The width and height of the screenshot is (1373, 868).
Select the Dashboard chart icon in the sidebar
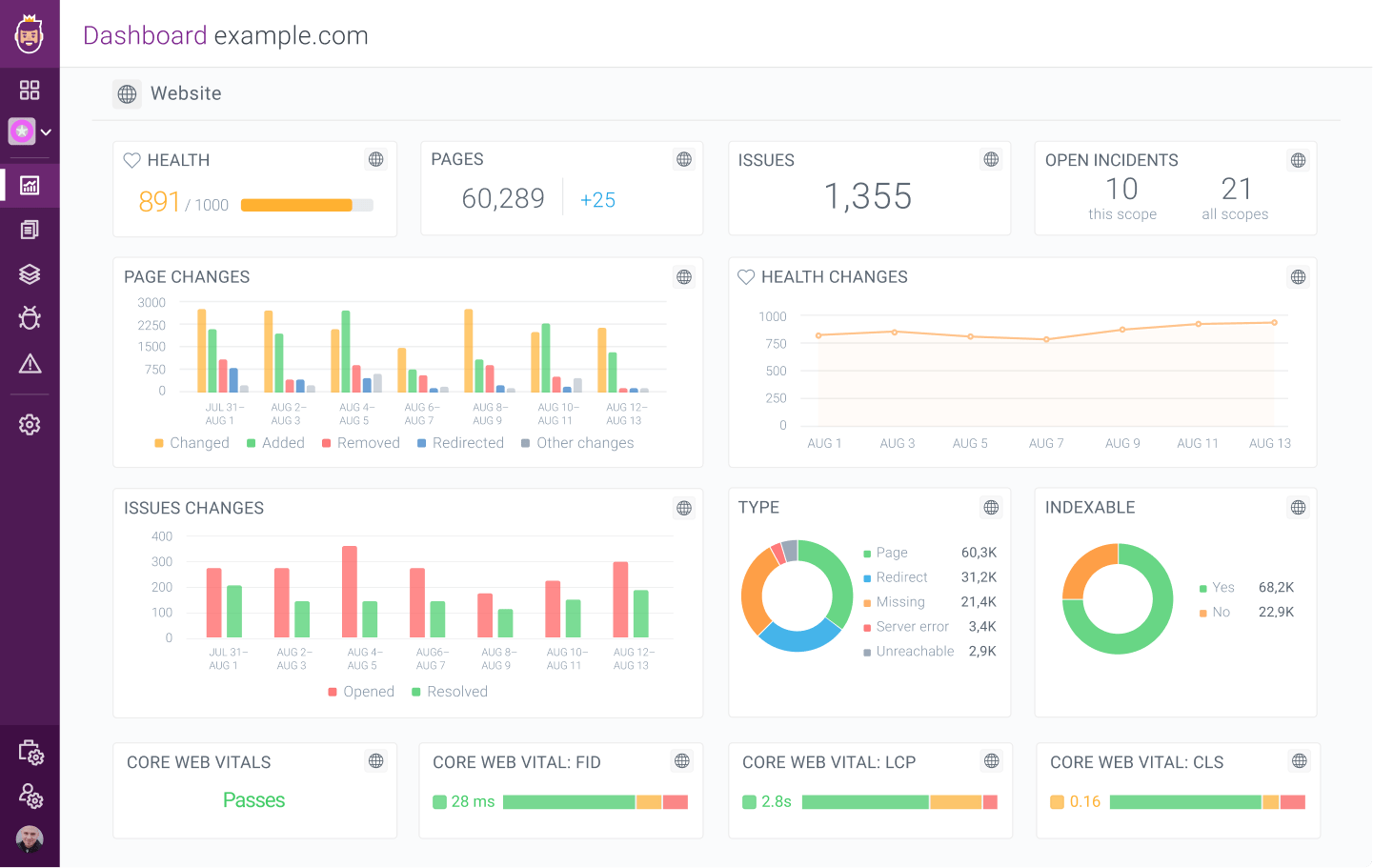click(x=30, y=185)
